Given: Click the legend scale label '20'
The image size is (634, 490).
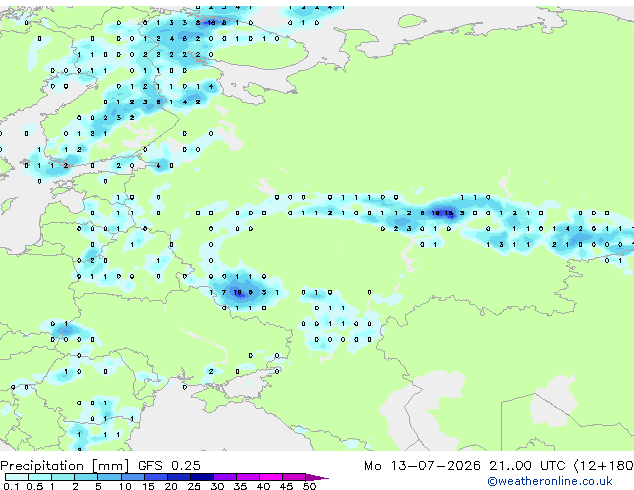Looking at the screenshot, I should click(x=171, y=486).
